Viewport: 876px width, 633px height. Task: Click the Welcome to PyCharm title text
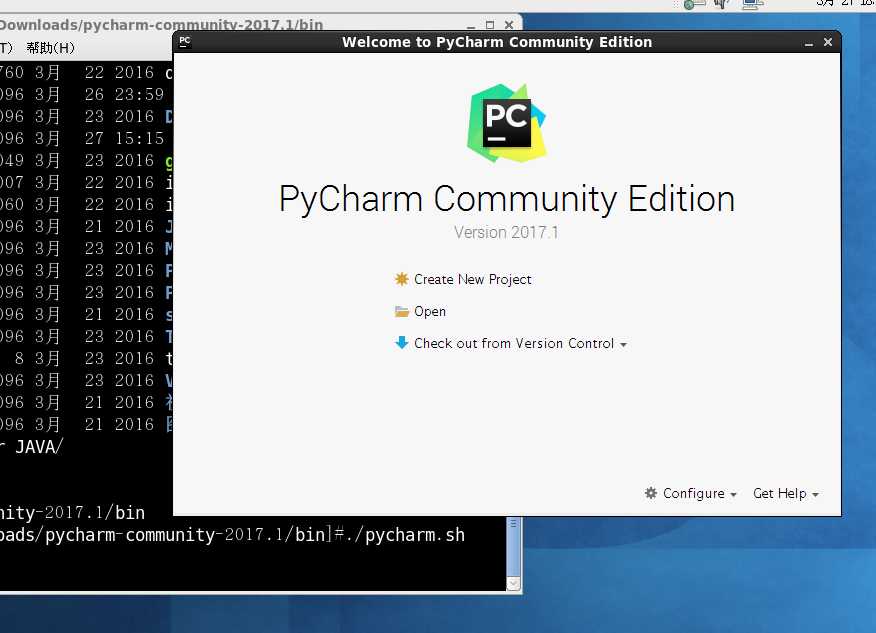click(497, 42)
